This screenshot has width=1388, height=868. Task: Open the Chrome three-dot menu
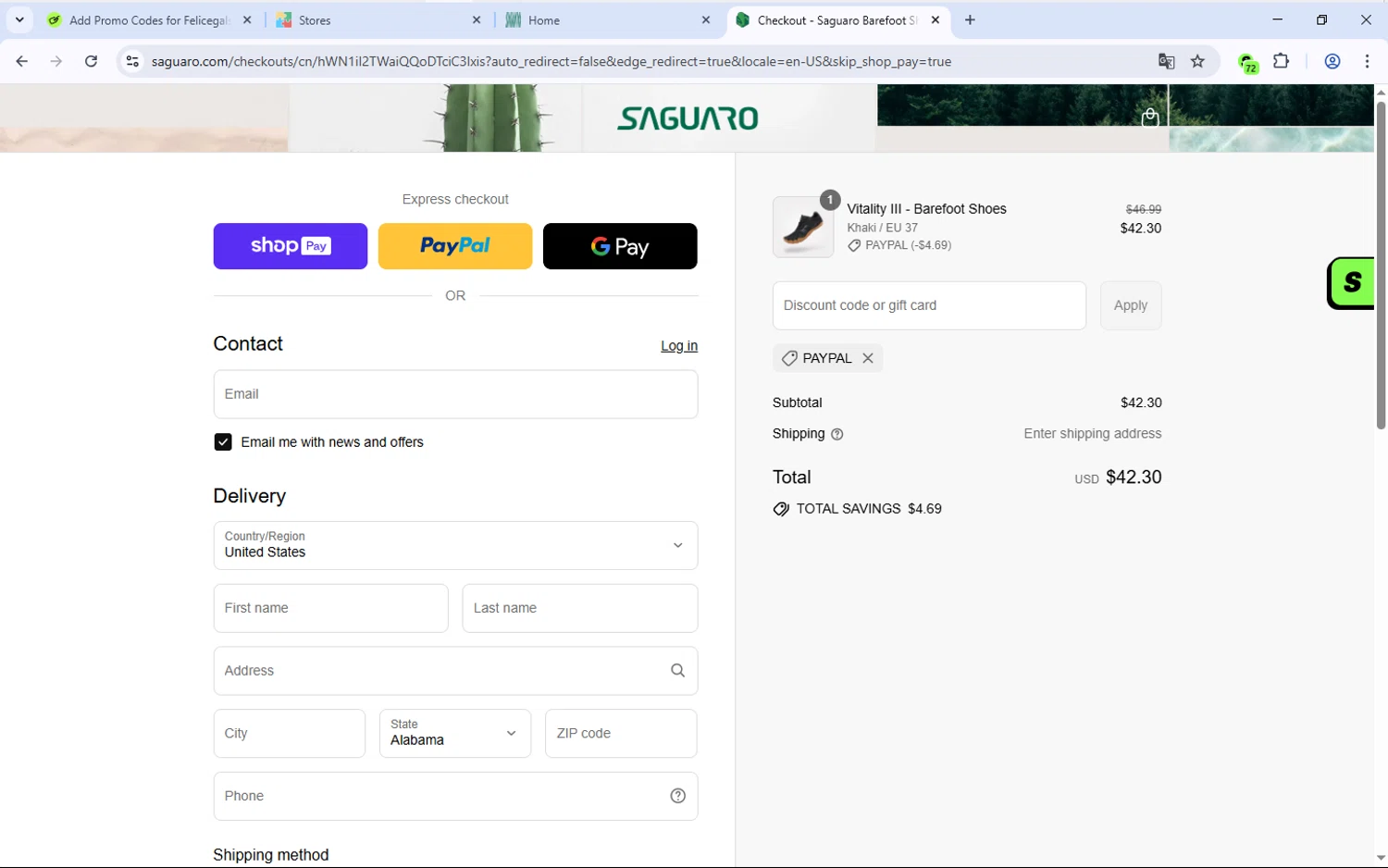[1367, 61]
